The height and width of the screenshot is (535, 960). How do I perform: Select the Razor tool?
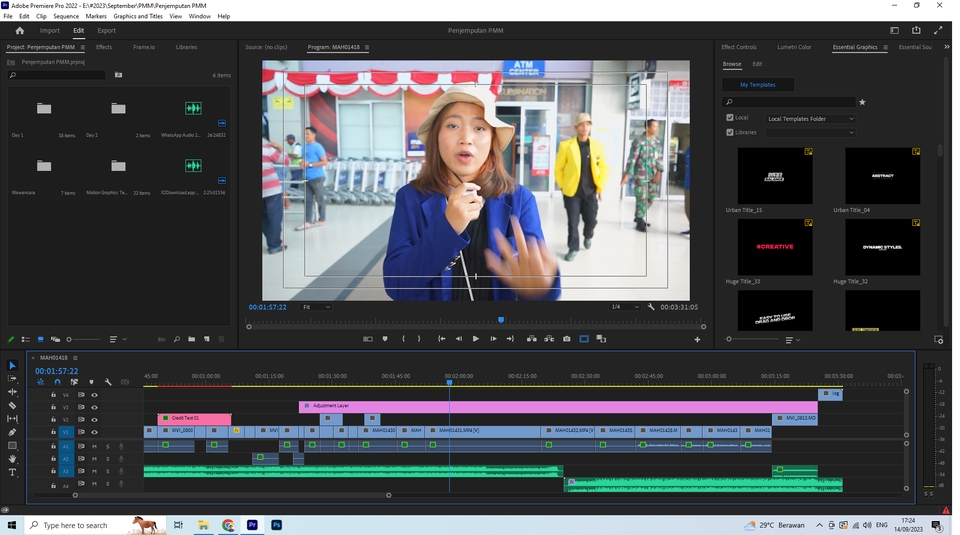(x=12, y=405)
